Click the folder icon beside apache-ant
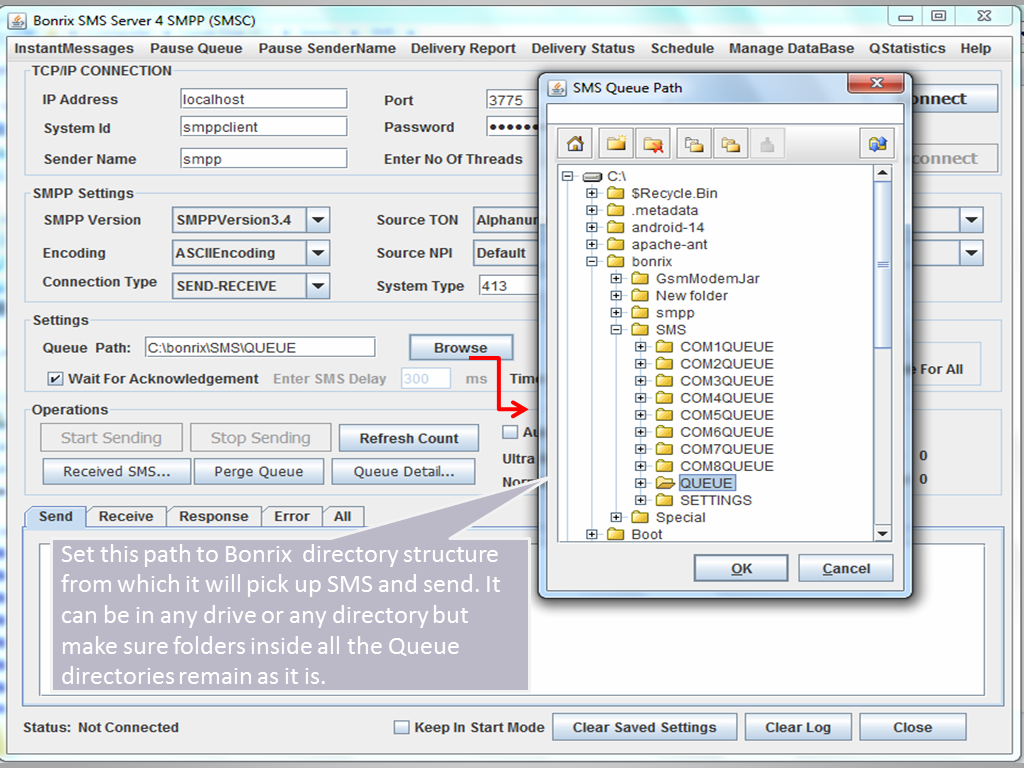This screenshot has width=1024, height=768. [x=615, y=244]
